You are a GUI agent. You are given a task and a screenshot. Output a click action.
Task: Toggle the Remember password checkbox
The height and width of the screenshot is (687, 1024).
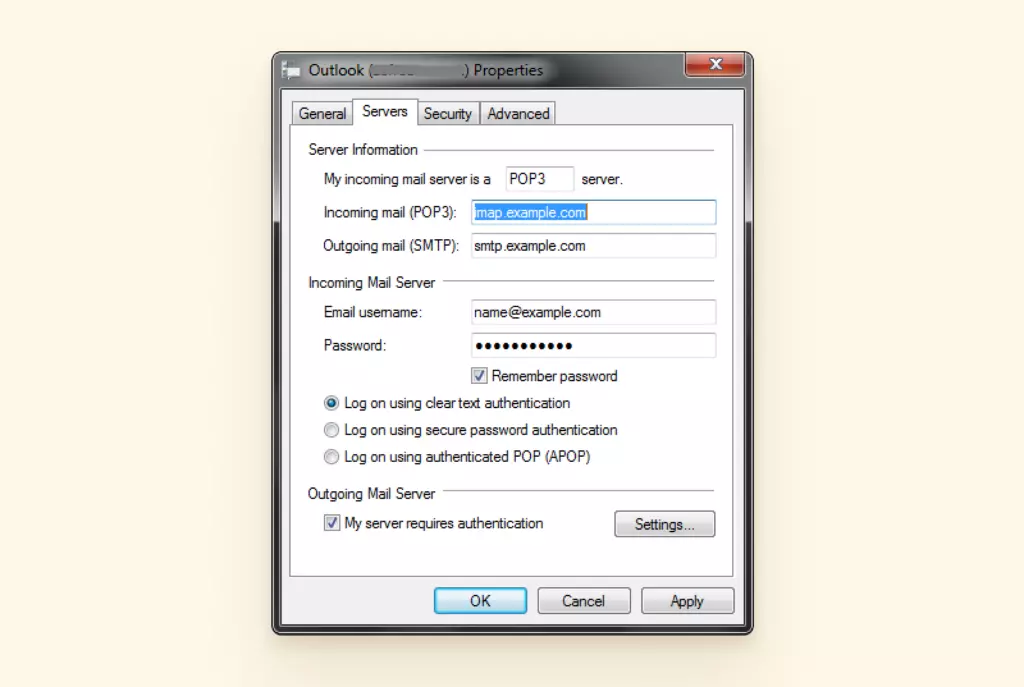pos(479,376)
